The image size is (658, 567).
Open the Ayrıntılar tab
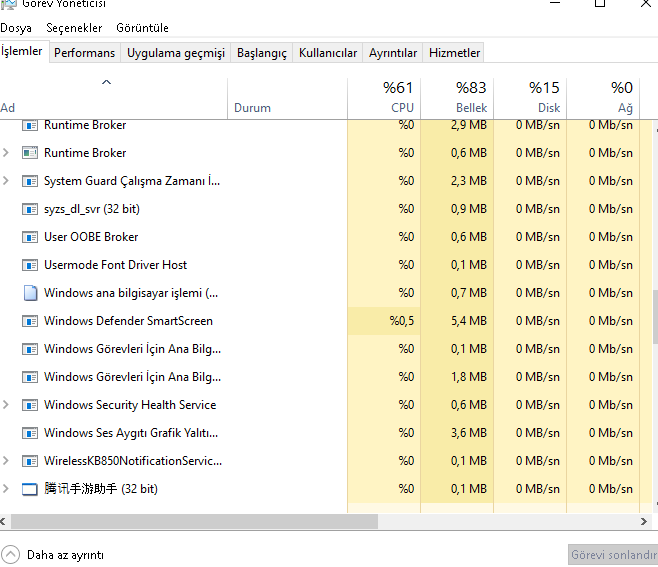coord(393,53)
